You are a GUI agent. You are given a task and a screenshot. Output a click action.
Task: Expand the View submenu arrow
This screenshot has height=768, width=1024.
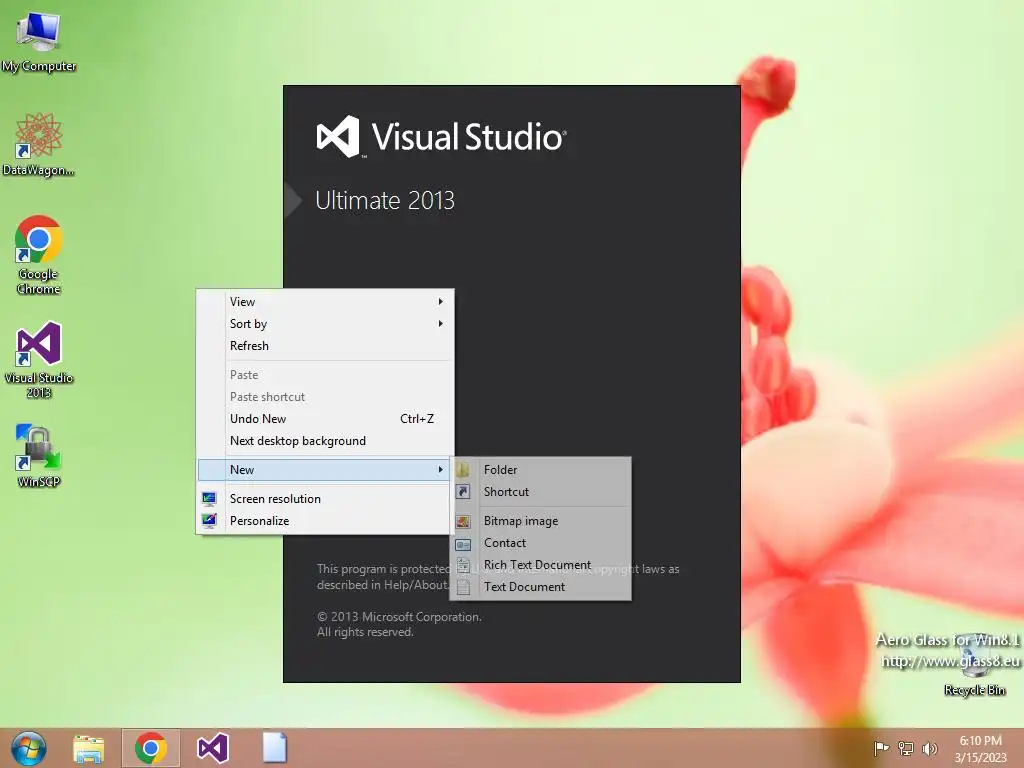click(441, 302)
